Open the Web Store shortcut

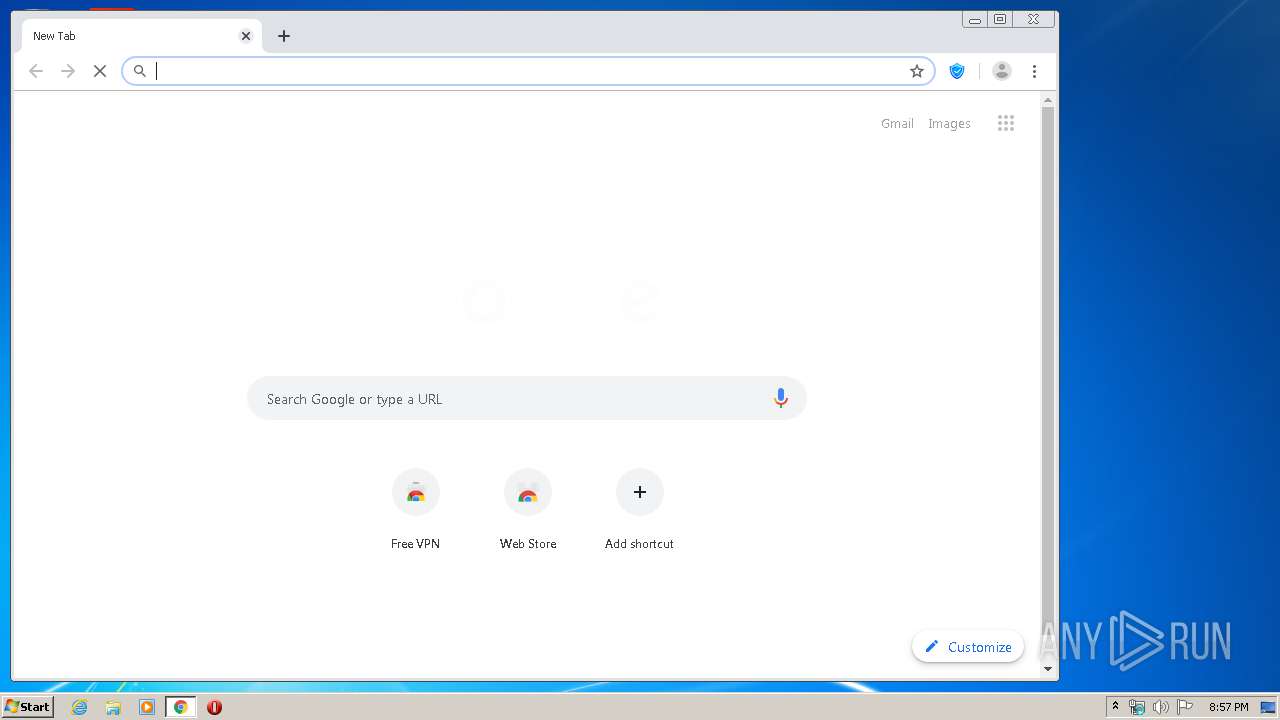[x=528, y=510]
